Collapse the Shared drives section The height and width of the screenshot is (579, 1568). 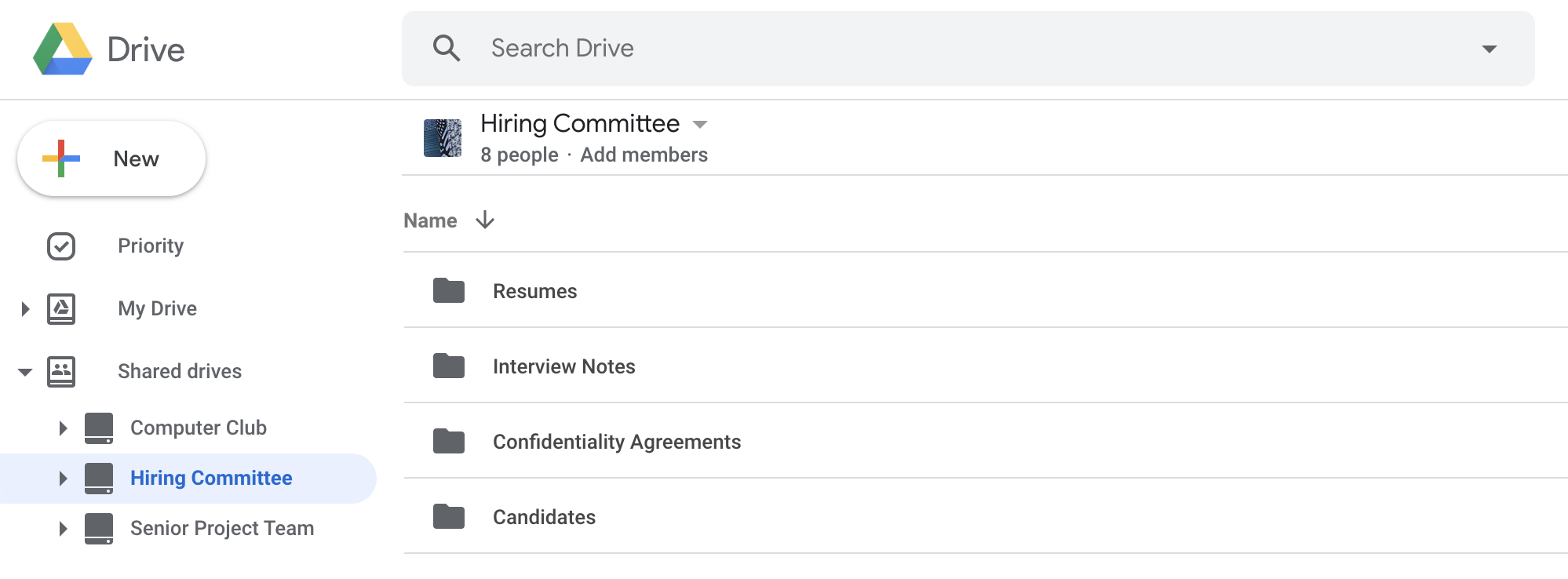(24, 371)
